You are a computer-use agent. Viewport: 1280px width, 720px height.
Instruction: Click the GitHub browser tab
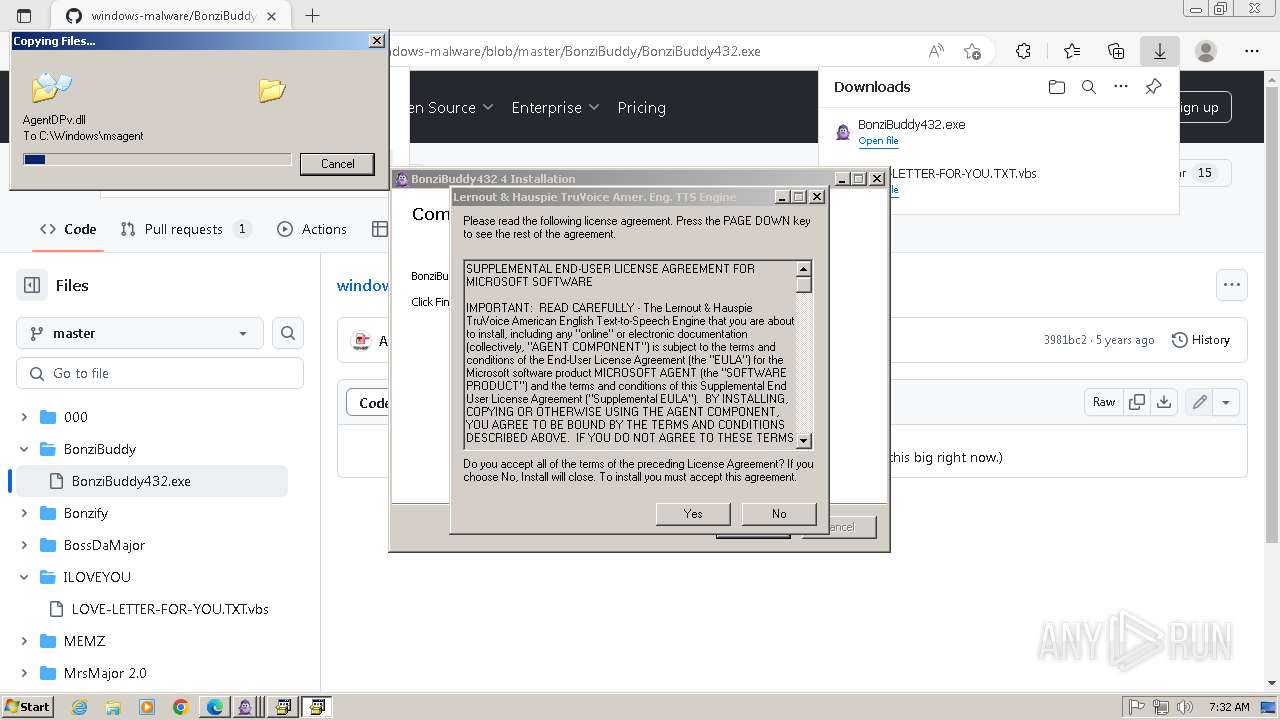pos(170,16)
